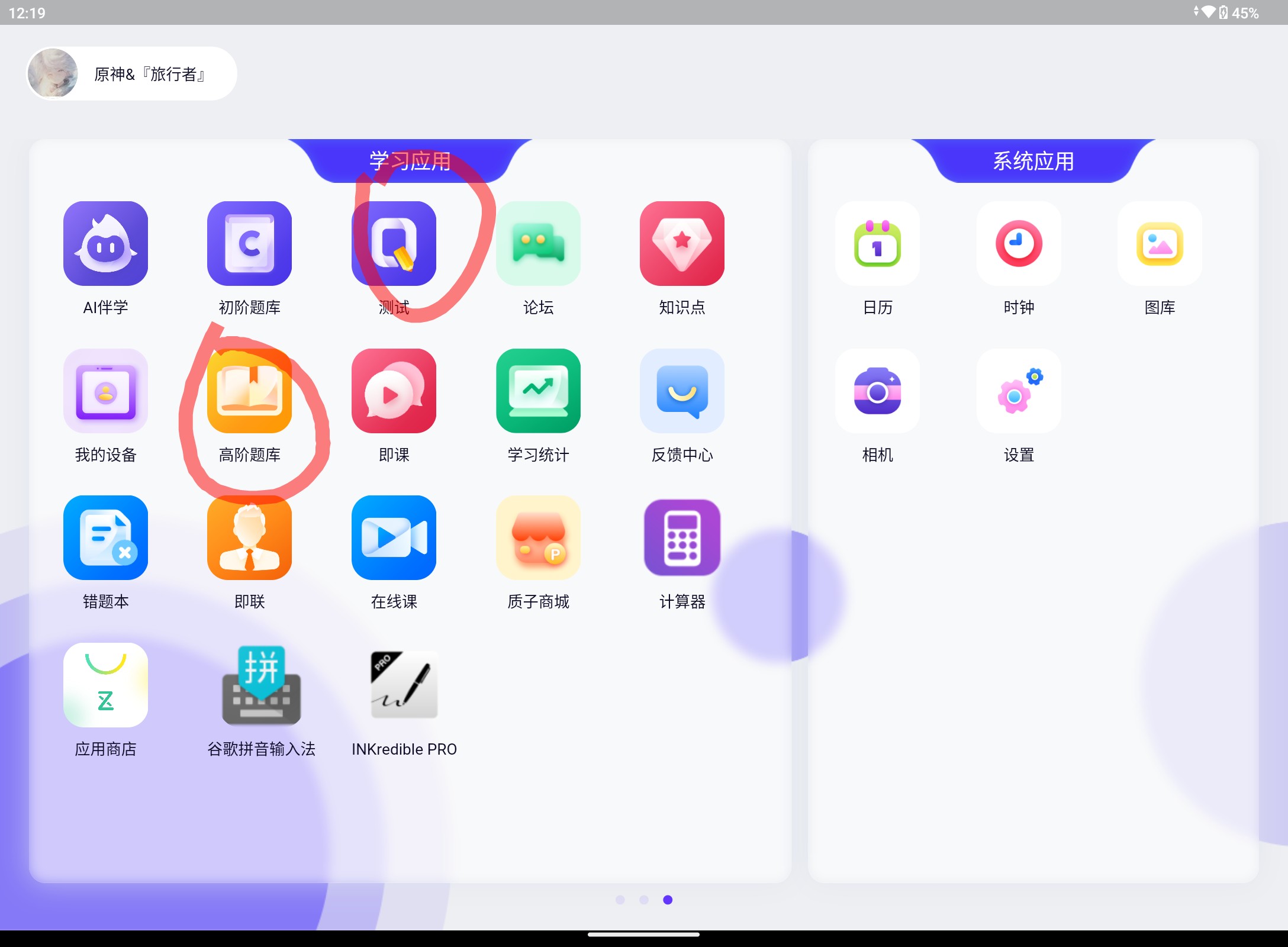Open 设置 system settings
The image size is (1288, 947).
[x=1018, y=391]
